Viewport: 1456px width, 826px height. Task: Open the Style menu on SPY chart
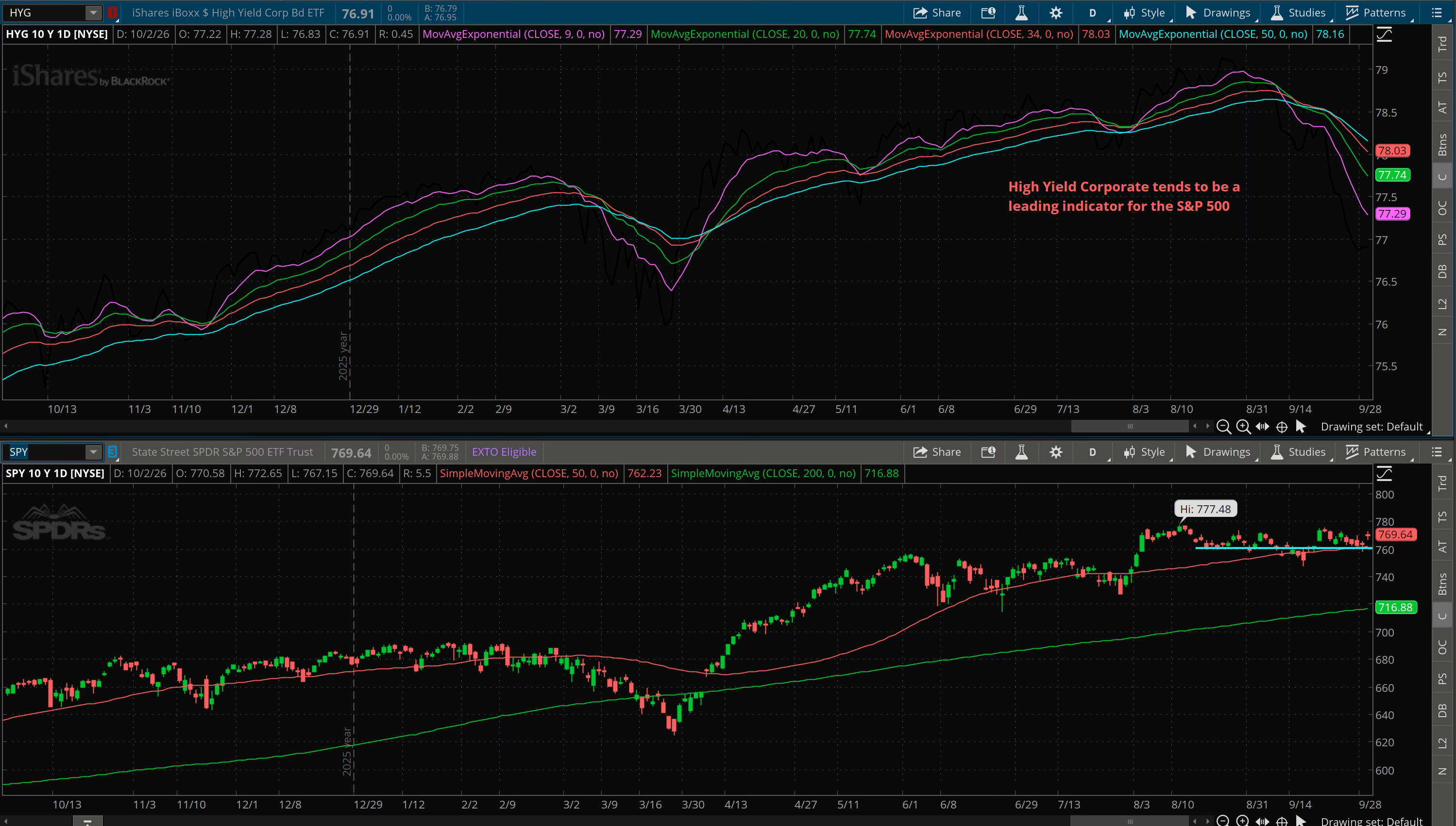(1145, 451)
